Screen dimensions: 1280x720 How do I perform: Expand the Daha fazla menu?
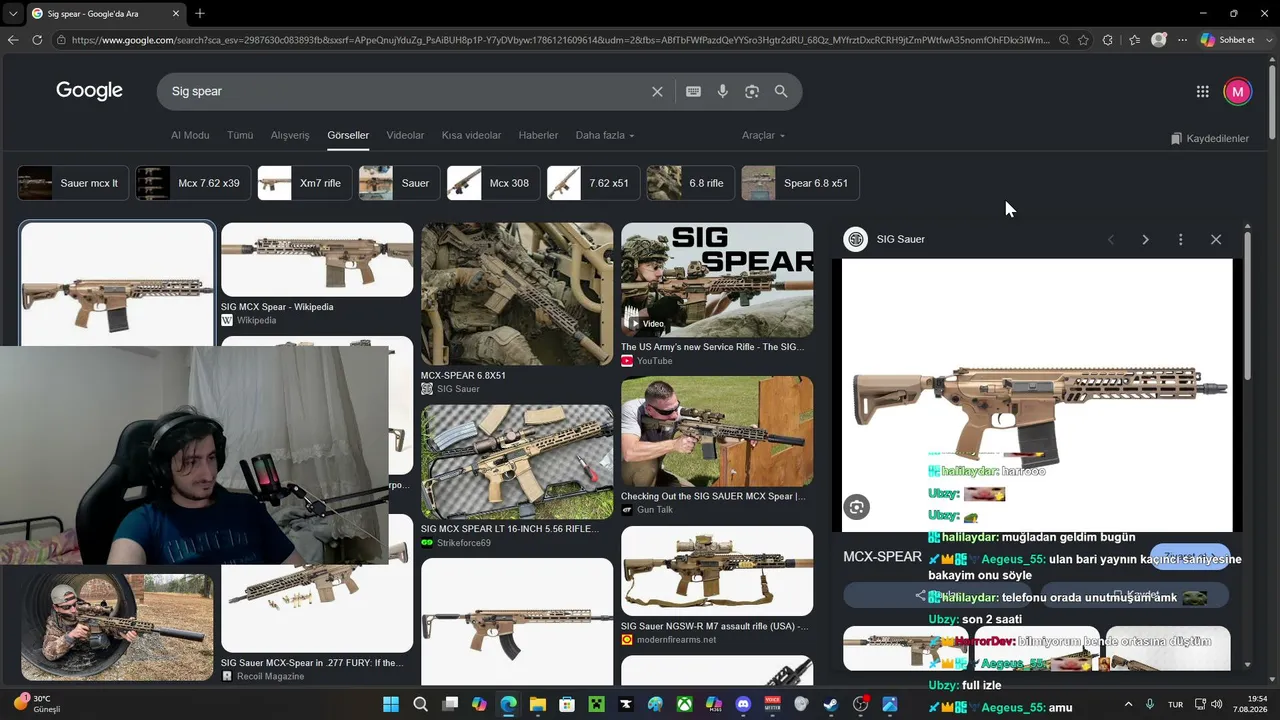(x=605, y=136)
